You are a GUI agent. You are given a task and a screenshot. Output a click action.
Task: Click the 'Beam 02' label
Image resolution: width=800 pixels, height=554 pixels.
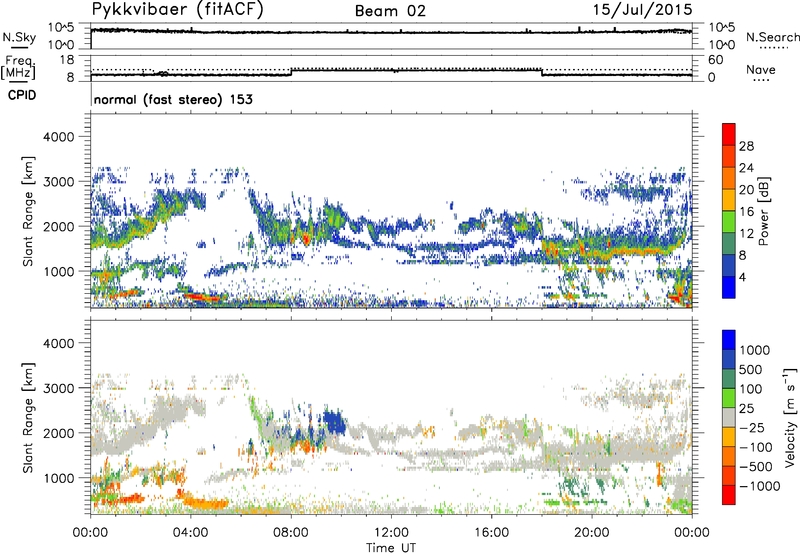(390, 11)
